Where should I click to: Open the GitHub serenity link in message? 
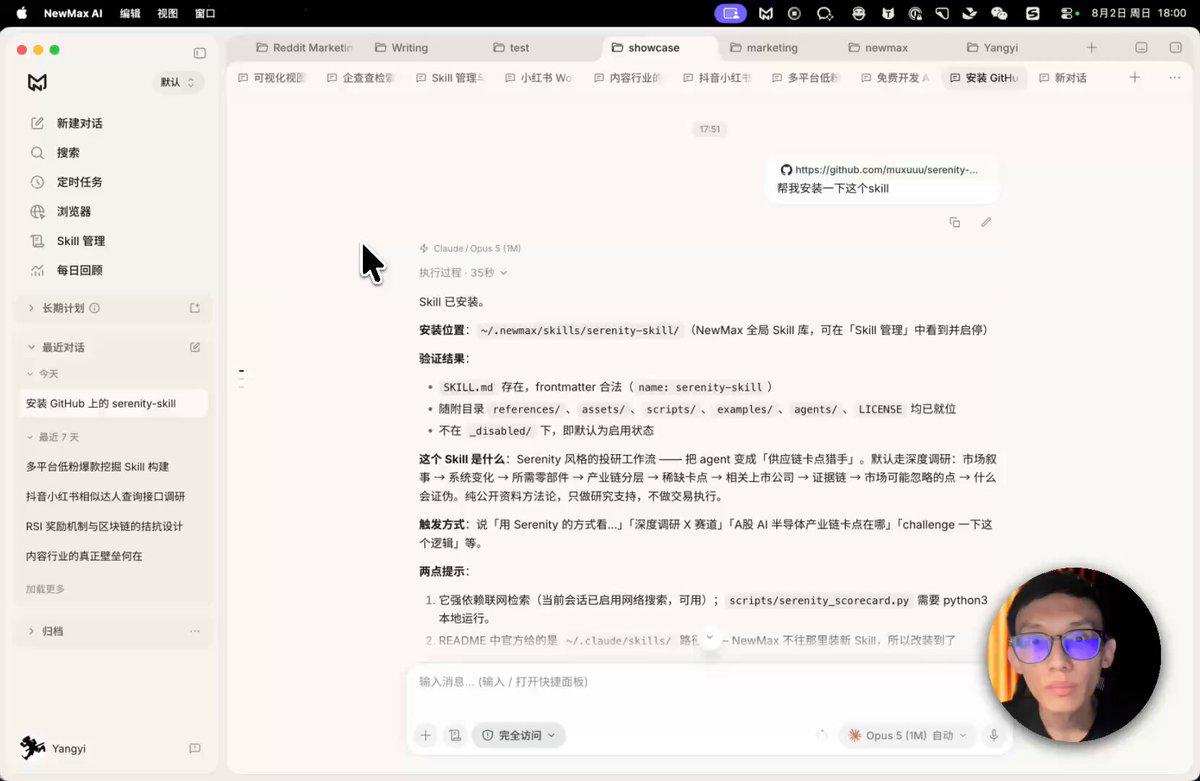click(879, 170)
